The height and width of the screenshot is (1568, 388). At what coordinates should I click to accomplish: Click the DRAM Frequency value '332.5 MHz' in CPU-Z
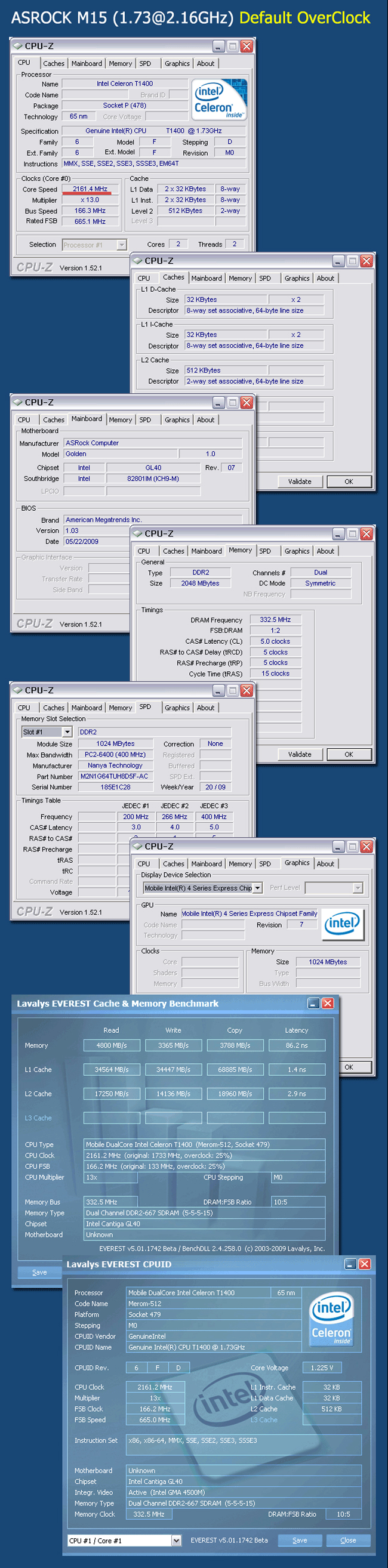coord(275,620)
